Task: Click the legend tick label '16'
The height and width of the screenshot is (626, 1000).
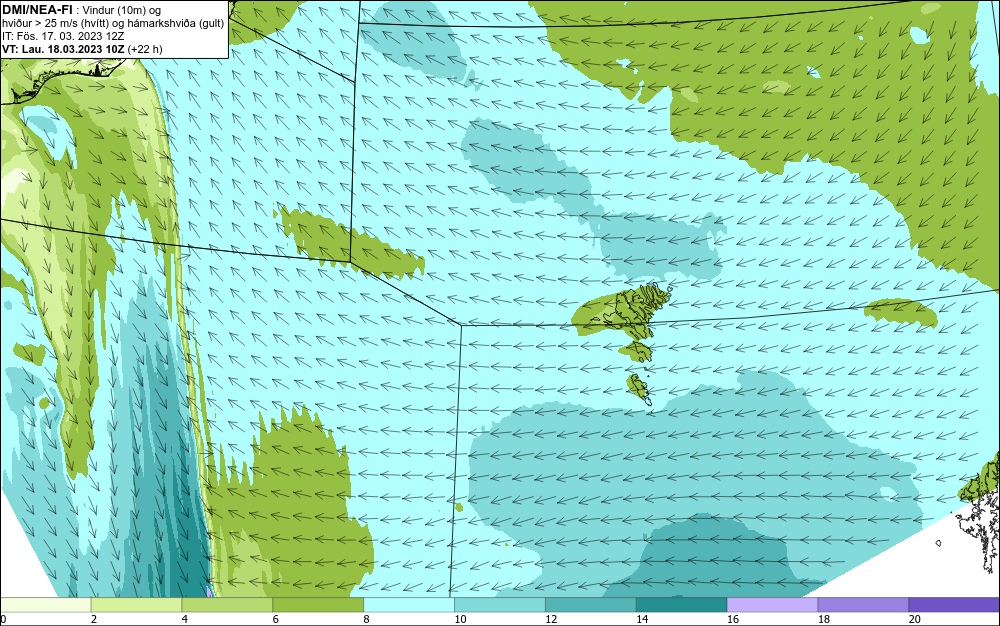Action: click(733, 619)
